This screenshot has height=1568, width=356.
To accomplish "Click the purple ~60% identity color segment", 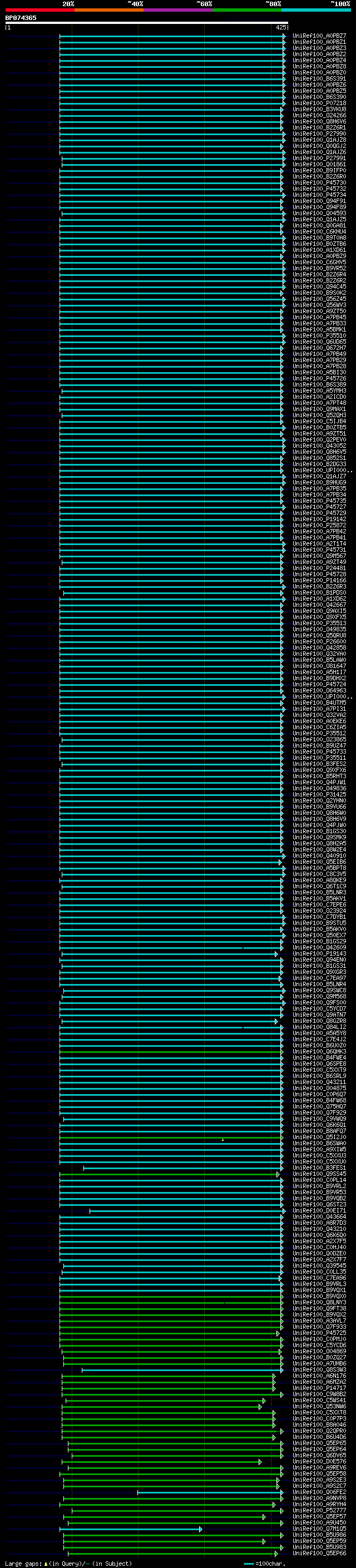I will [x=177, y=10].
